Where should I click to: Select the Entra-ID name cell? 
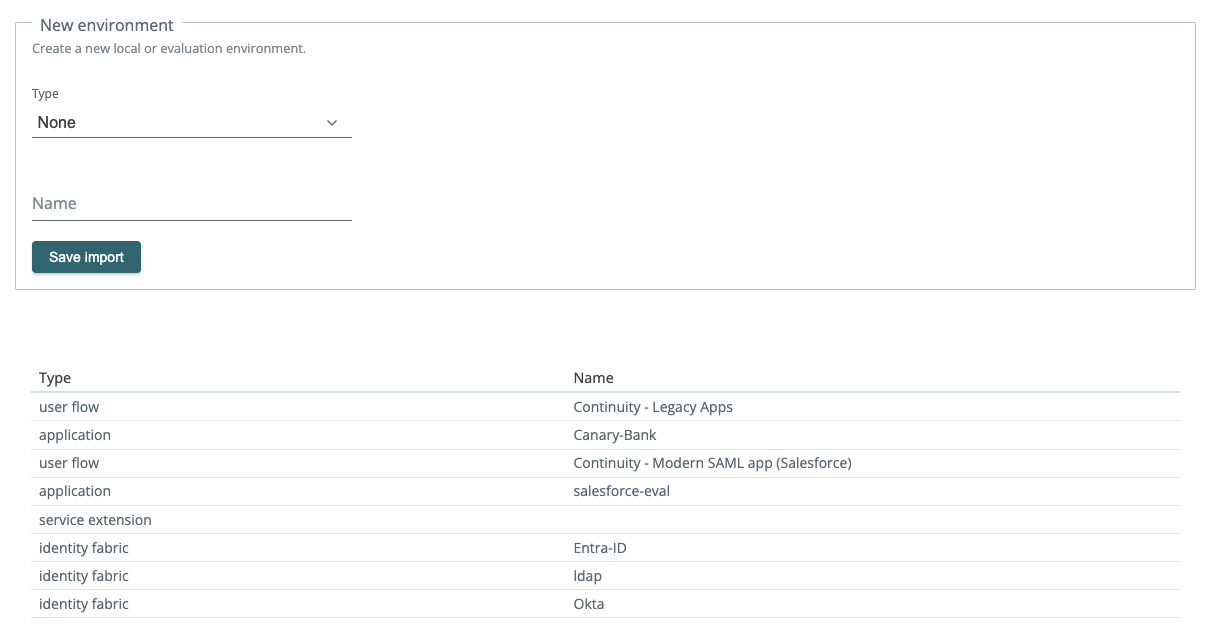(600, 548)
